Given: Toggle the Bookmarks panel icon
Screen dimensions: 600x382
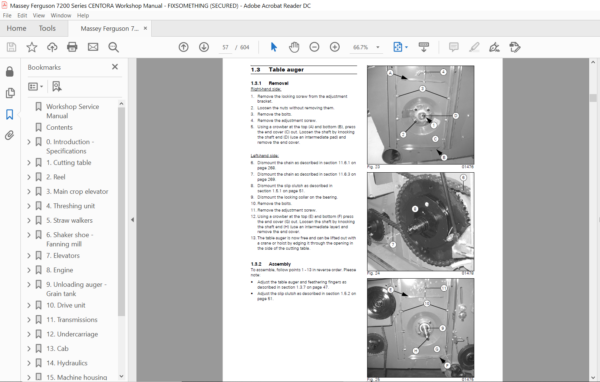Looking at the screenshot, I should coord(10,114).
